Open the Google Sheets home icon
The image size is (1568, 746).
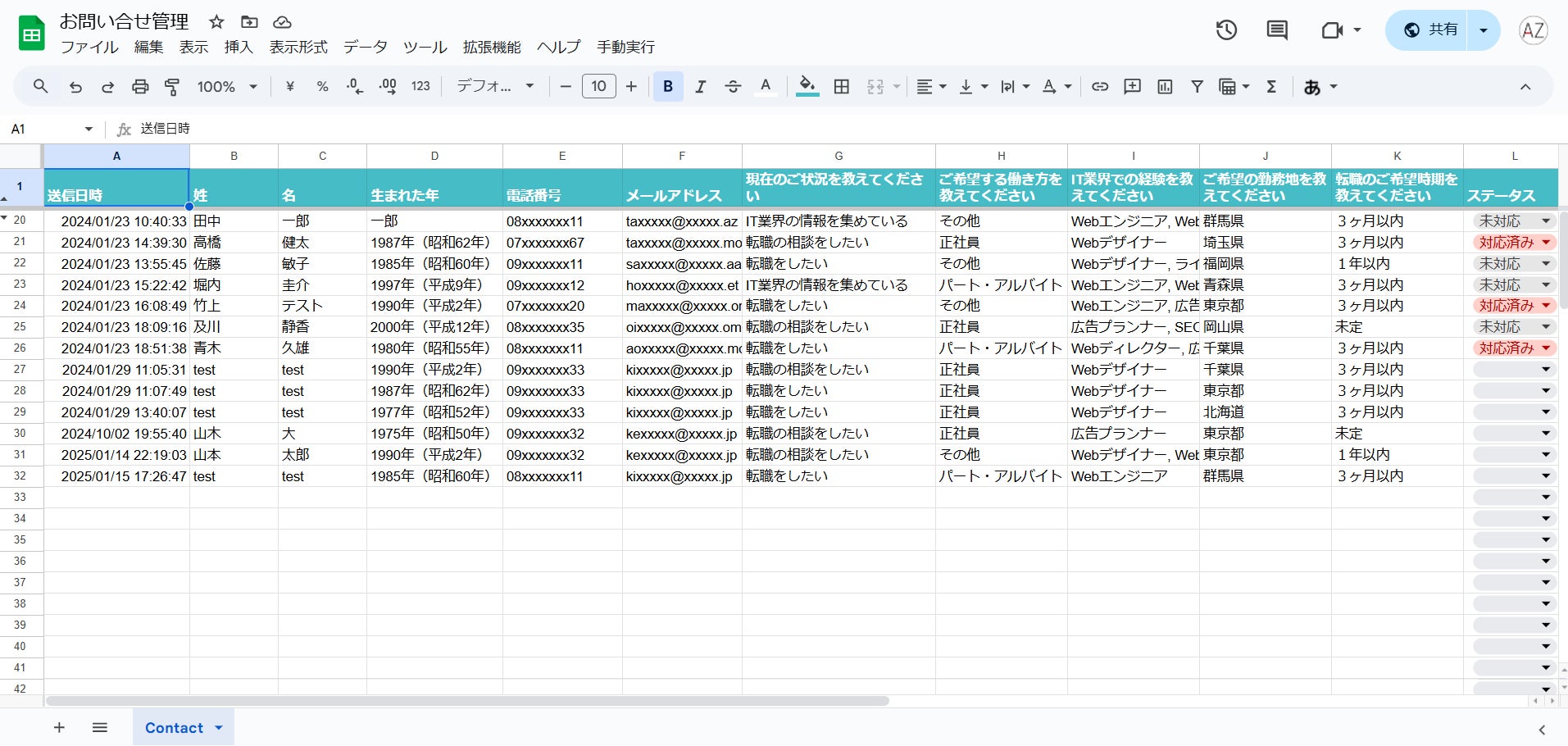point(31,33)
